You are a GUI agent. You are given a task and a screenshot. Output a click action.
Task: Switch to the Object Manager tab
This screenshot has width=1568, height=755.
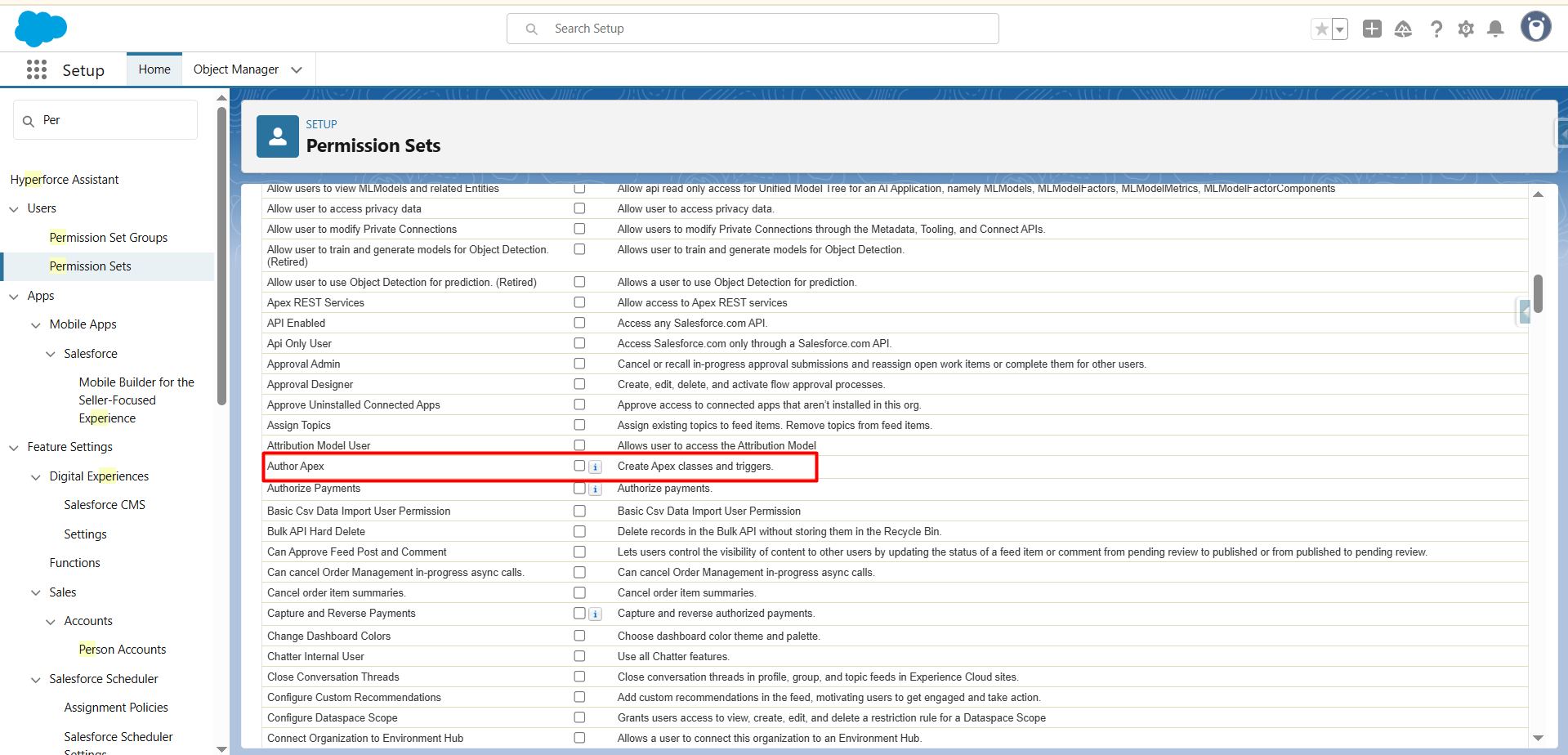click(236, 69)
